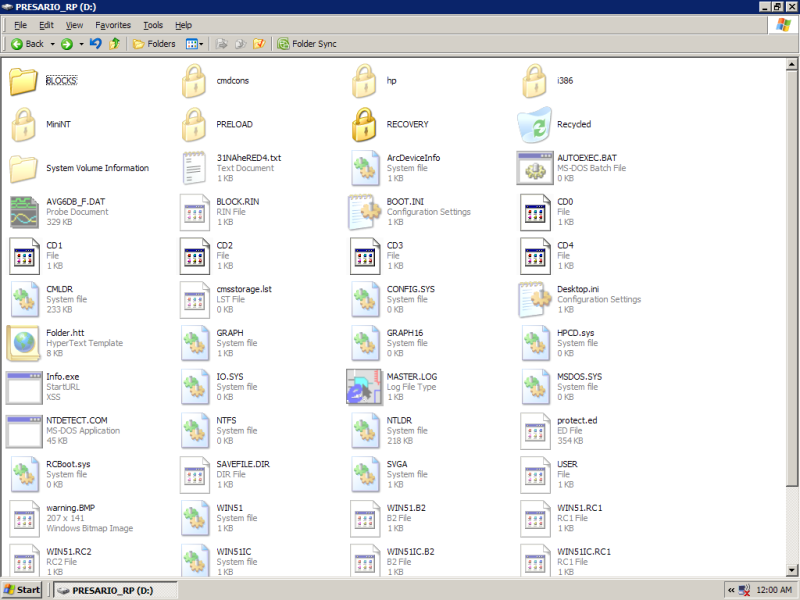Click the GRAPH16 file name

coord(405,333)
